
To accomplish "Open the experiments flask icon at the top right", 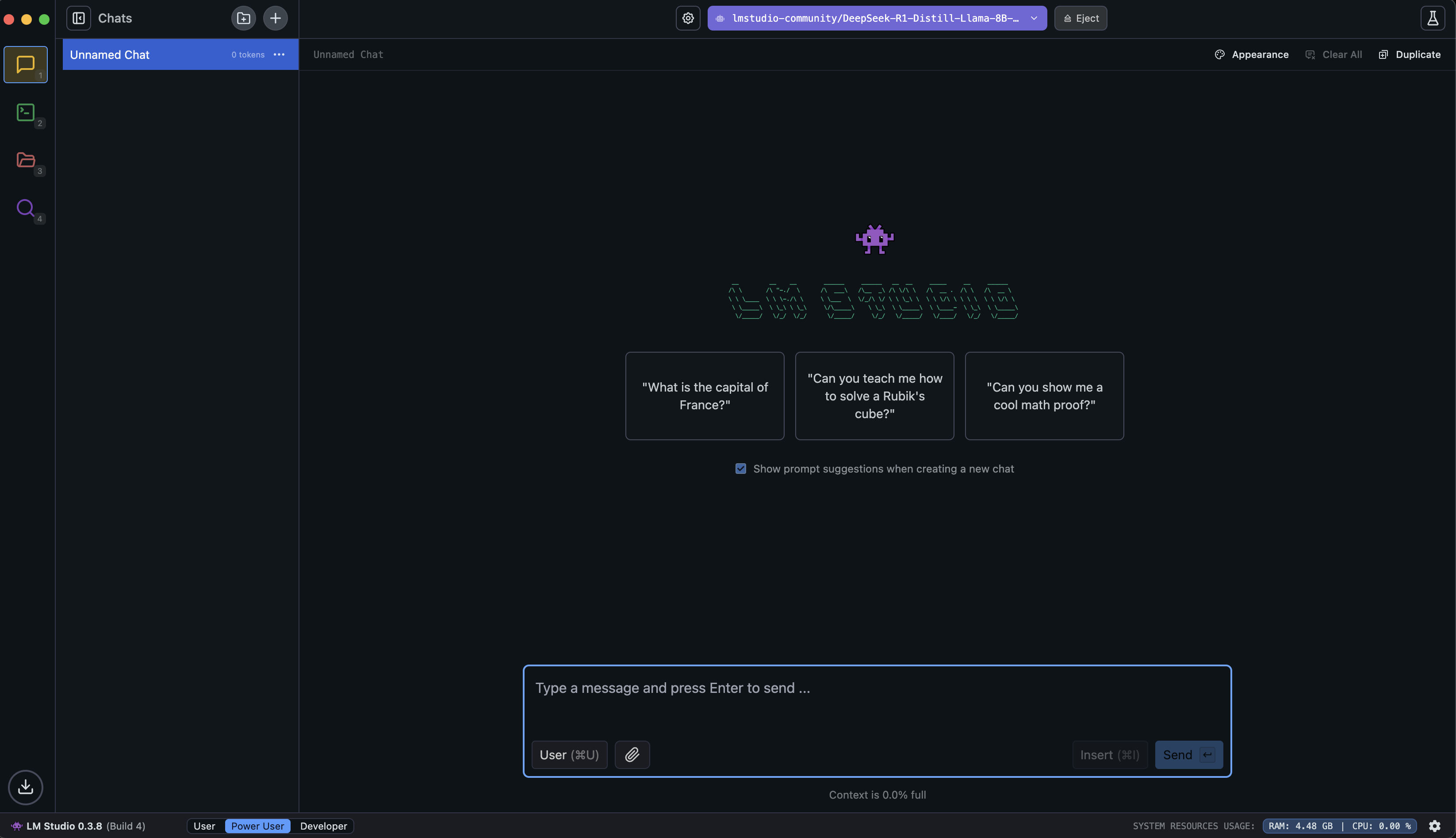I will [1433, 18].
